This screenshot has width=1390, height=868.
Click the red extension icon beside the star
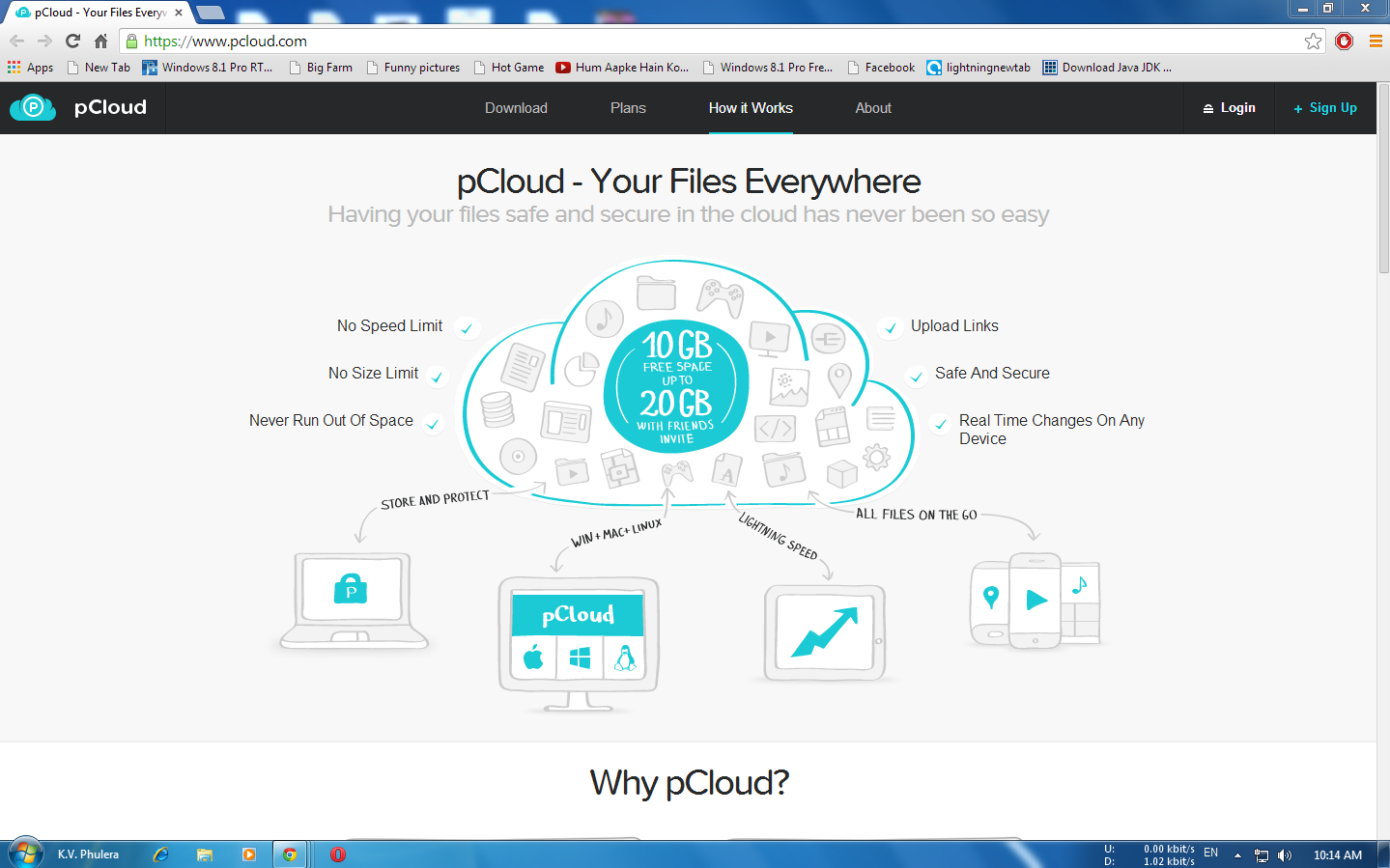(1344, 42)
